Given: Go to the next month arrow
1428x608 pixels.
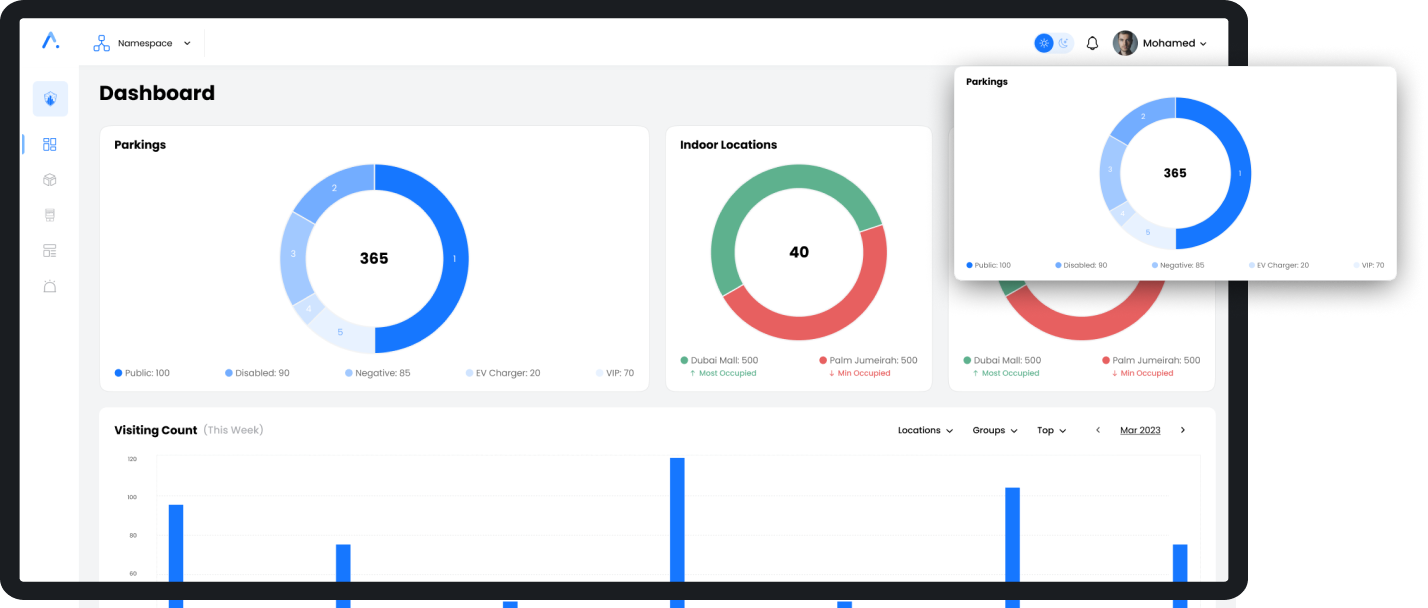Looking at the screenshot, I should [1183, 430].
